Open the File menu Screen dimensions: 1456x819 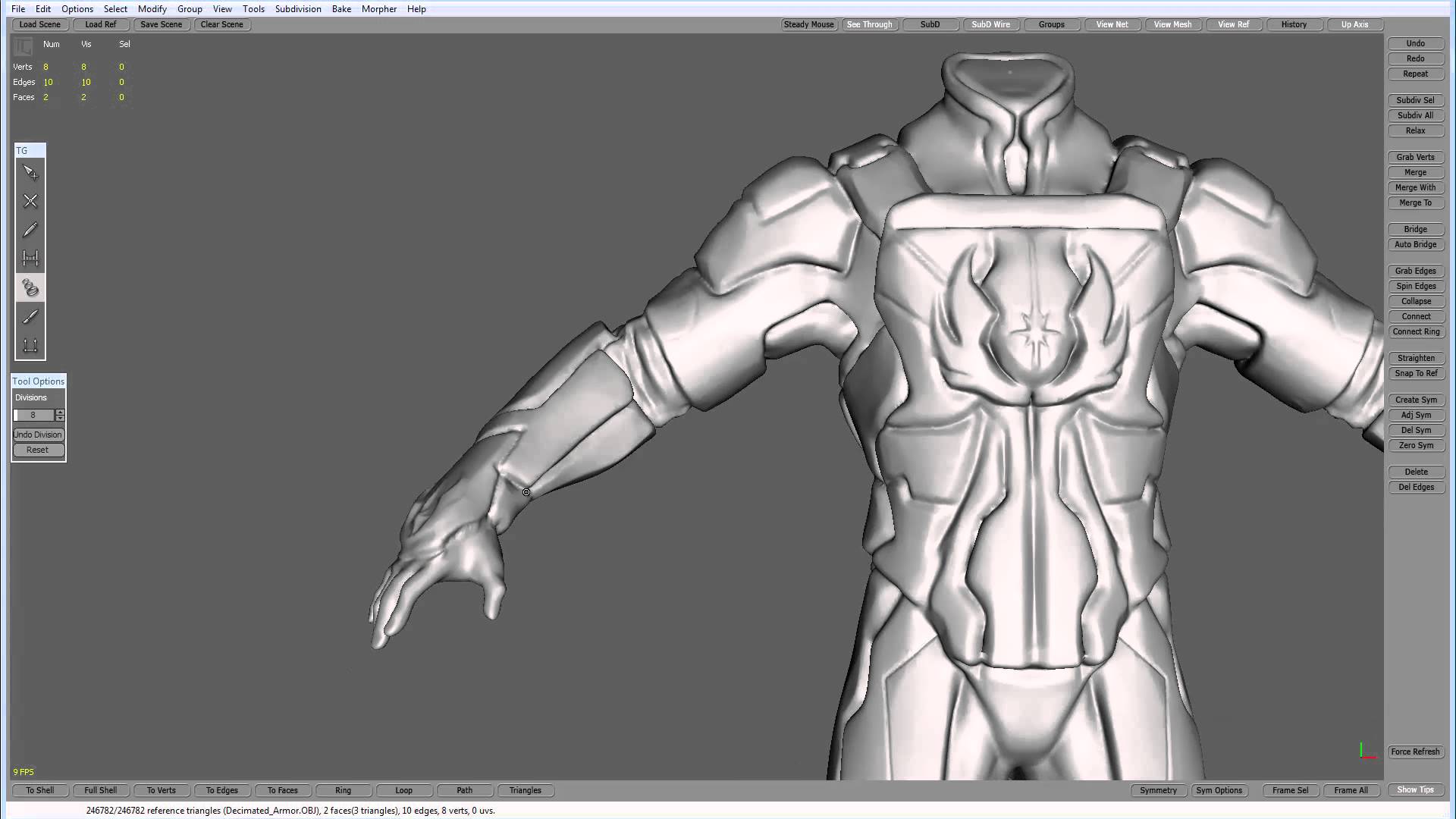[18, 9]
